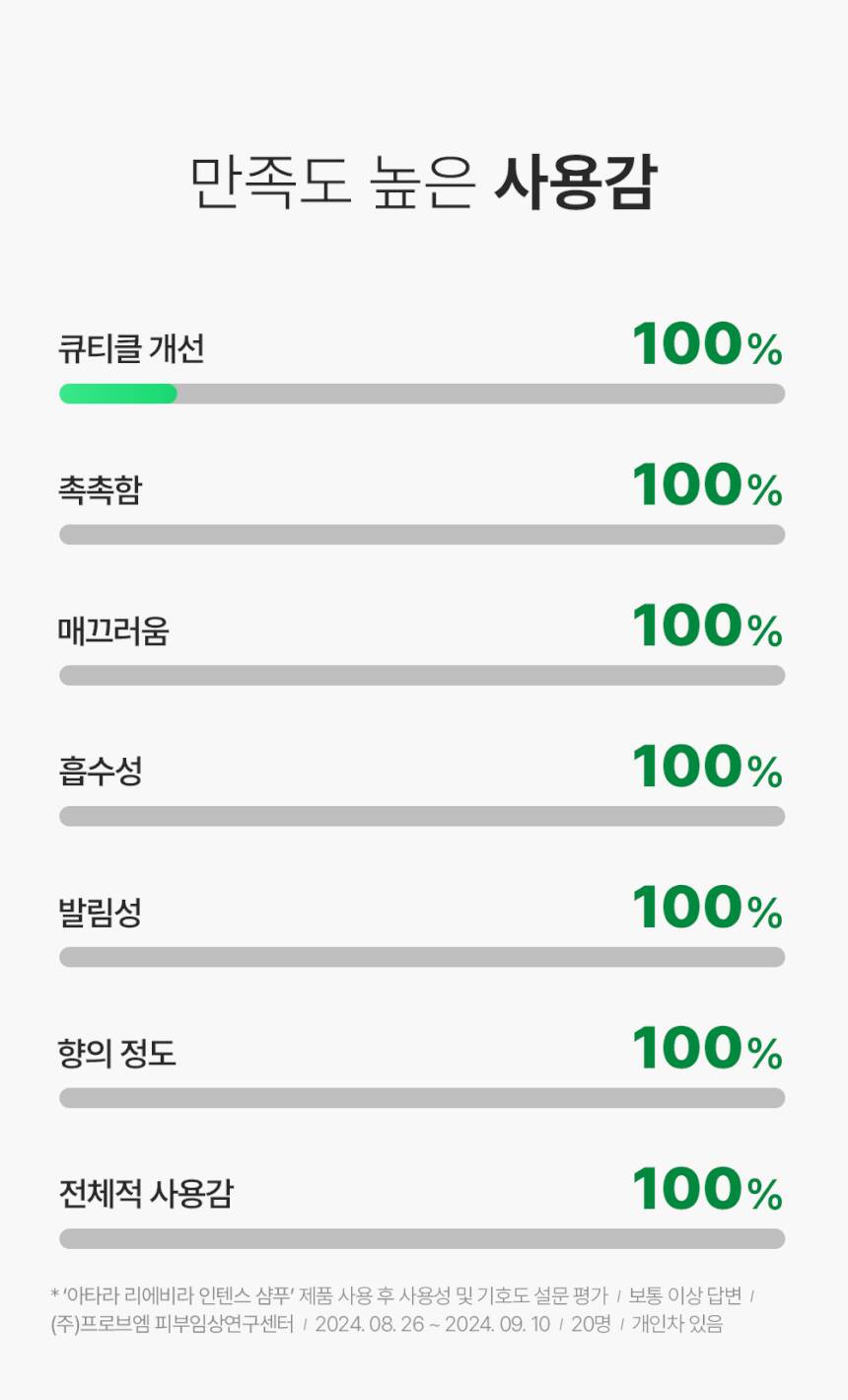Click the 100% value for 흡수성
Viewport: 848px width, 1400px height.
pos(707,768)
